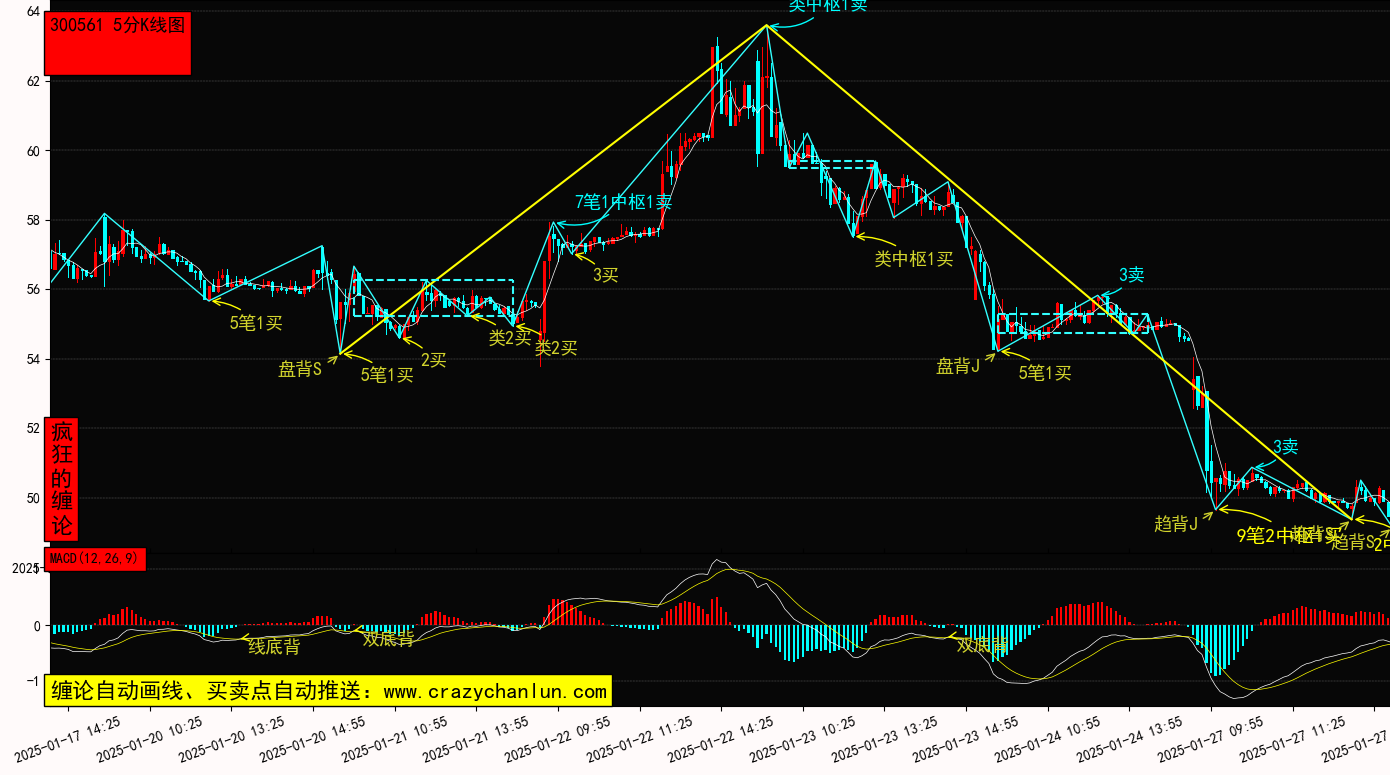
Task: Click the 3买 buy point marker
Action: coord(605,274)
